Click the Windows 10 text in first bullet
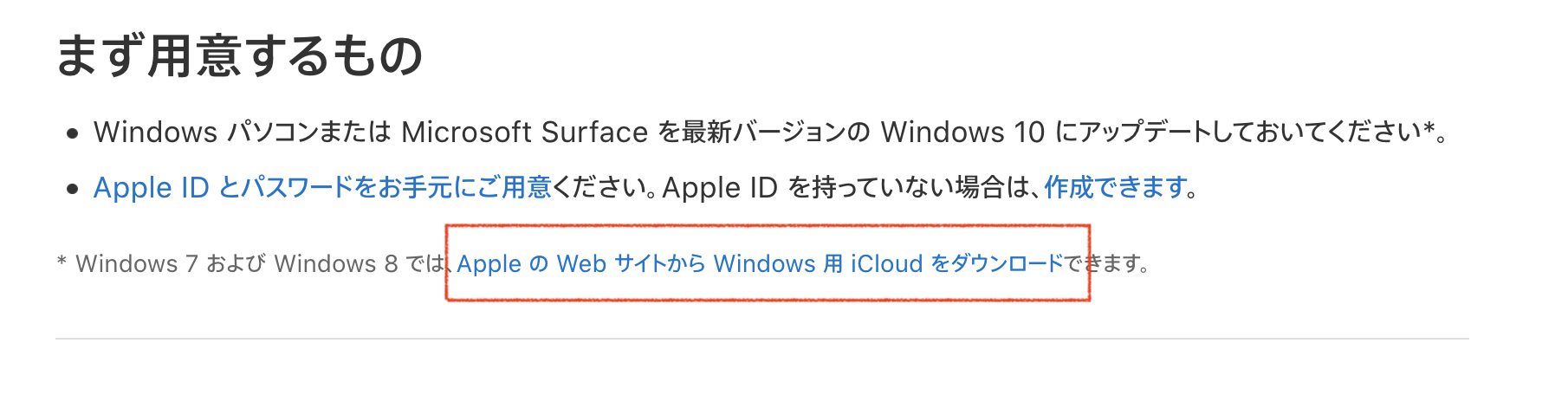 tap(962, 133)
